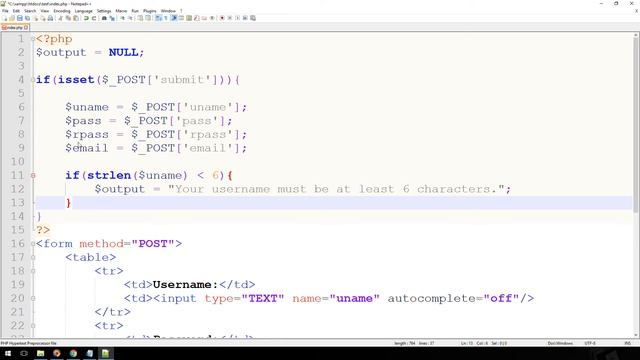Open the Plugins menu
The width and height of the screenshot is (640, 360).
(150, 11)
